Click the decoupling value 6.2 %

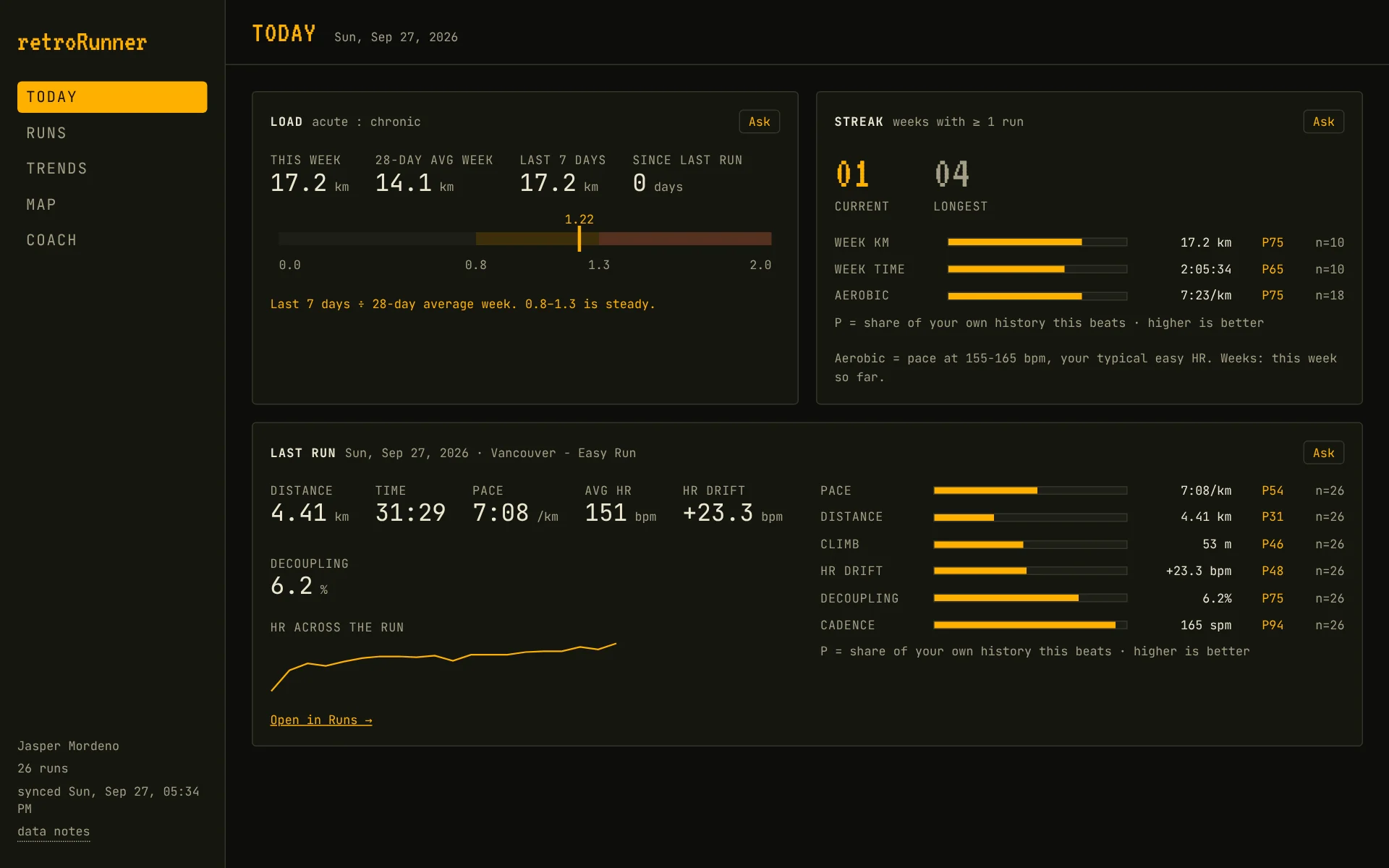pos(299,586)
